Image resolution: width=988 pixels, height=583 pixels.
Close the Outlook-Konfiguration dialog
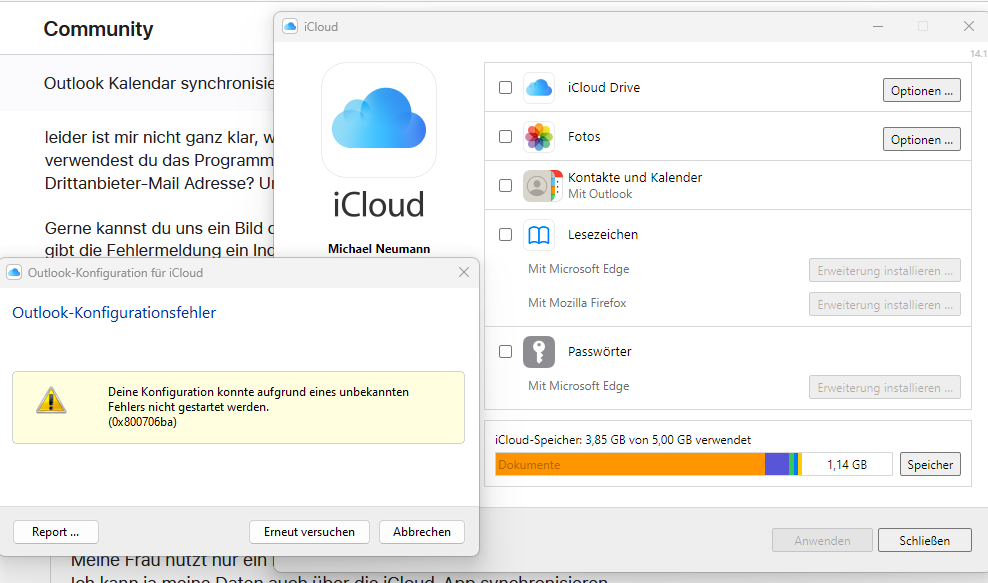tap(464, 272)
